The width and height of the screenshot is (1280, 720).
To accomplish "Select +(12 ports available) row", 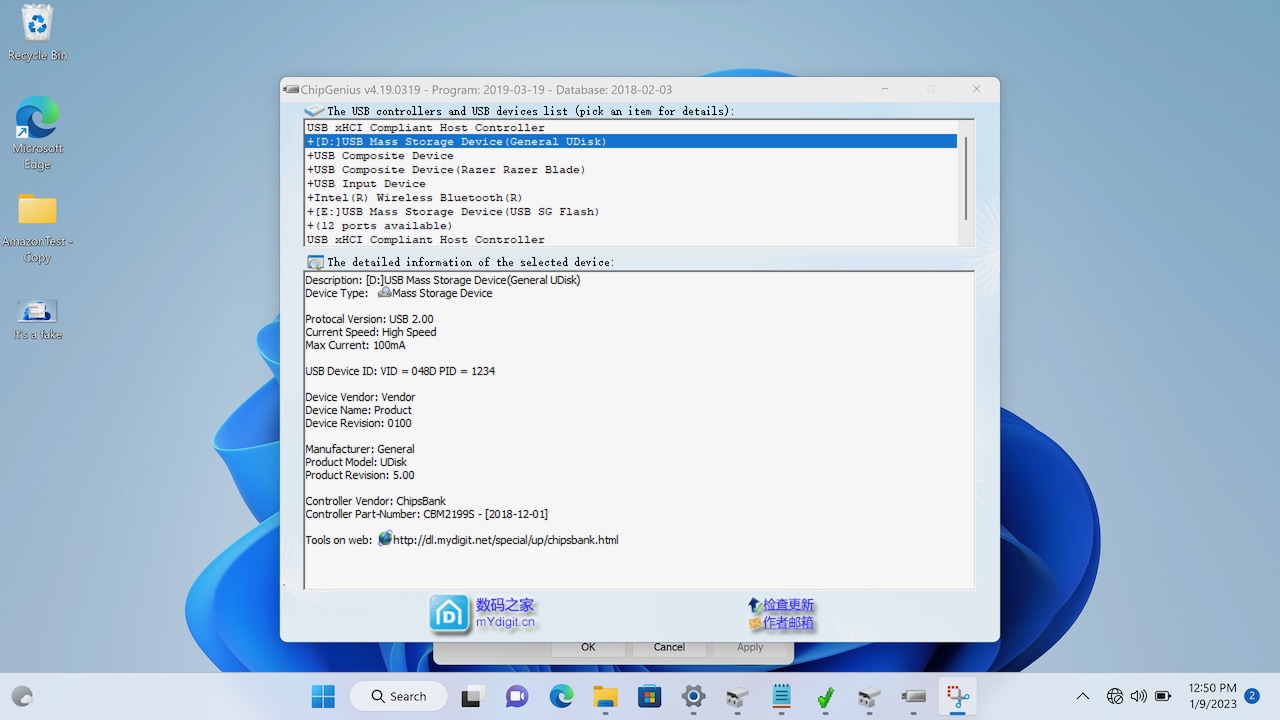I will 630,226.
